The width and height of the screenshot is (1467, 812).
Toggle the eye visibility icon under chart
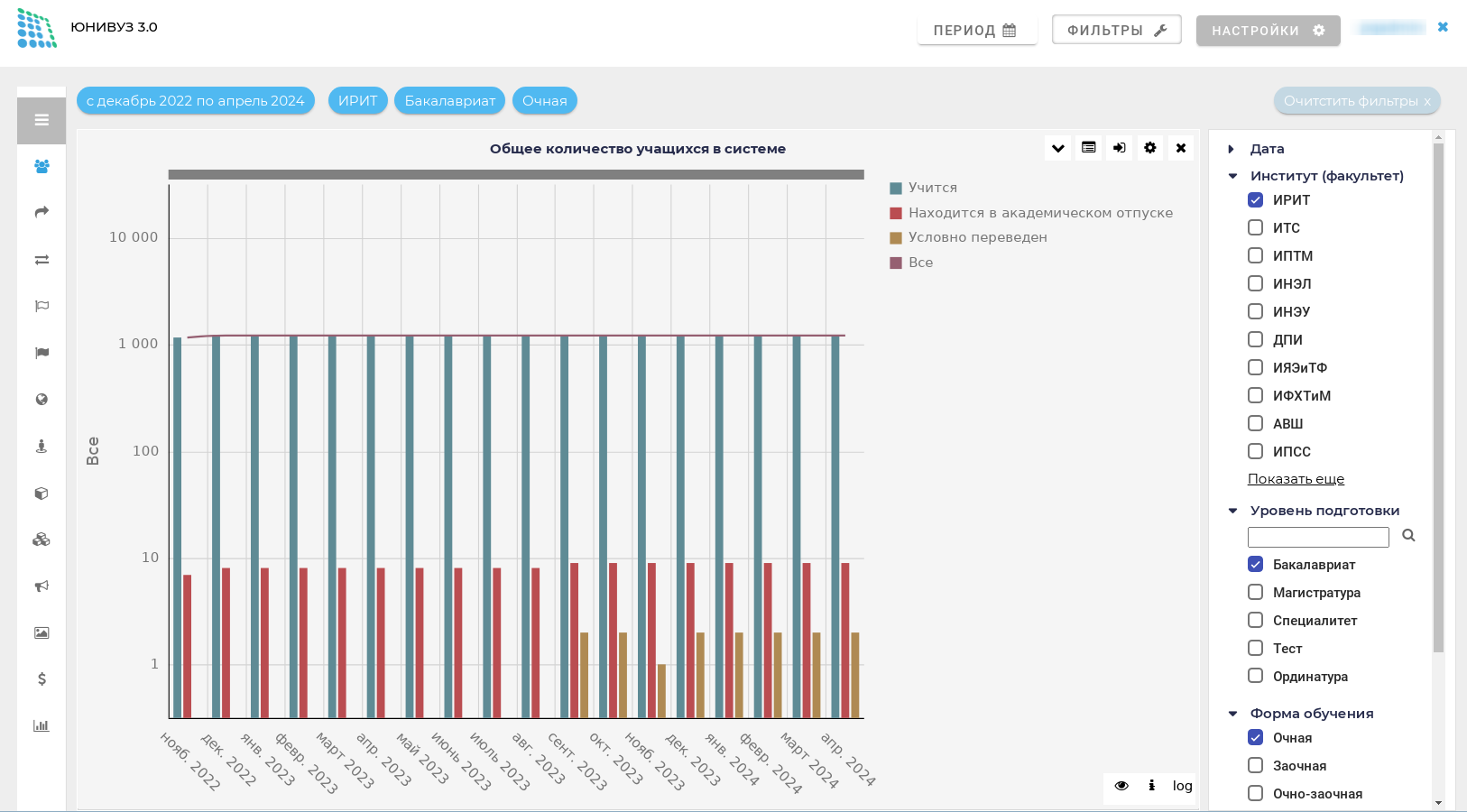1121,786
